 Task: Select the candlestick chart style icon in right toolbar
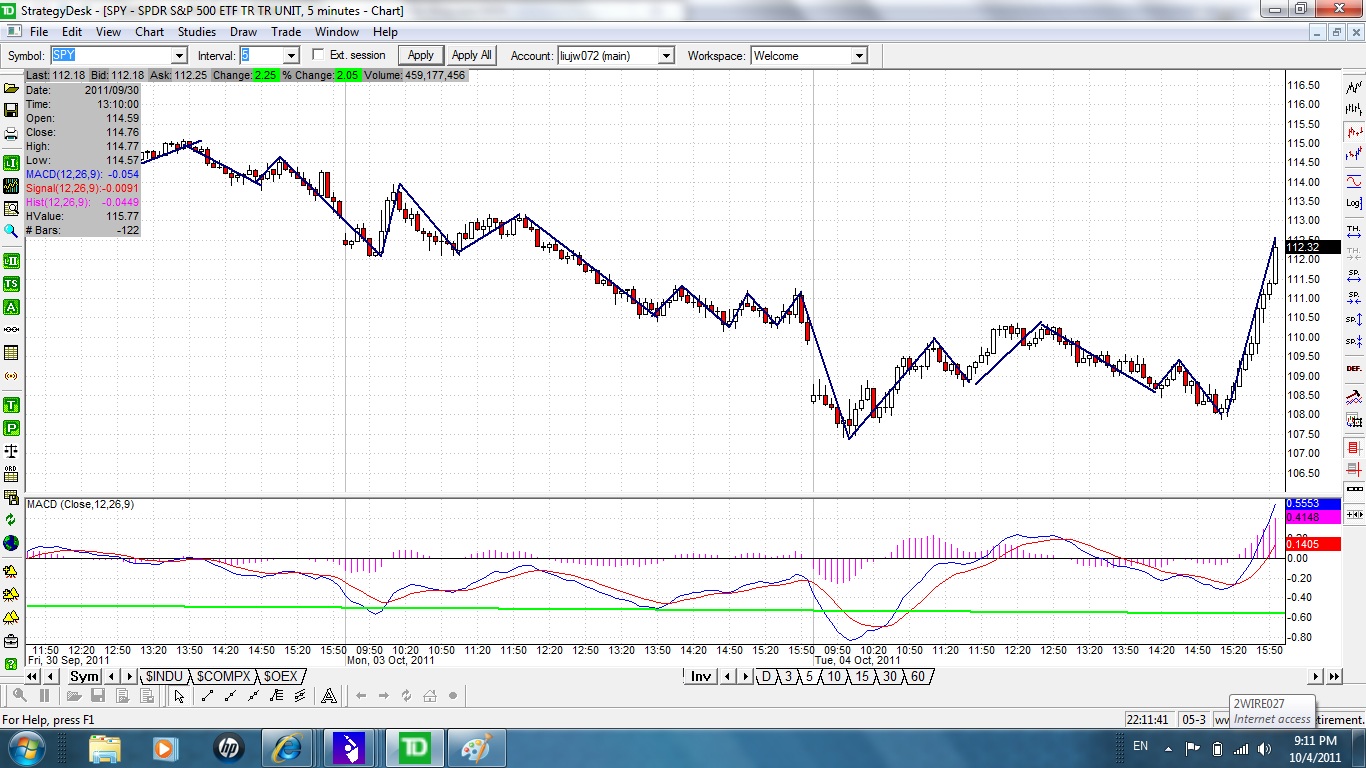(x=1354, y=131)
